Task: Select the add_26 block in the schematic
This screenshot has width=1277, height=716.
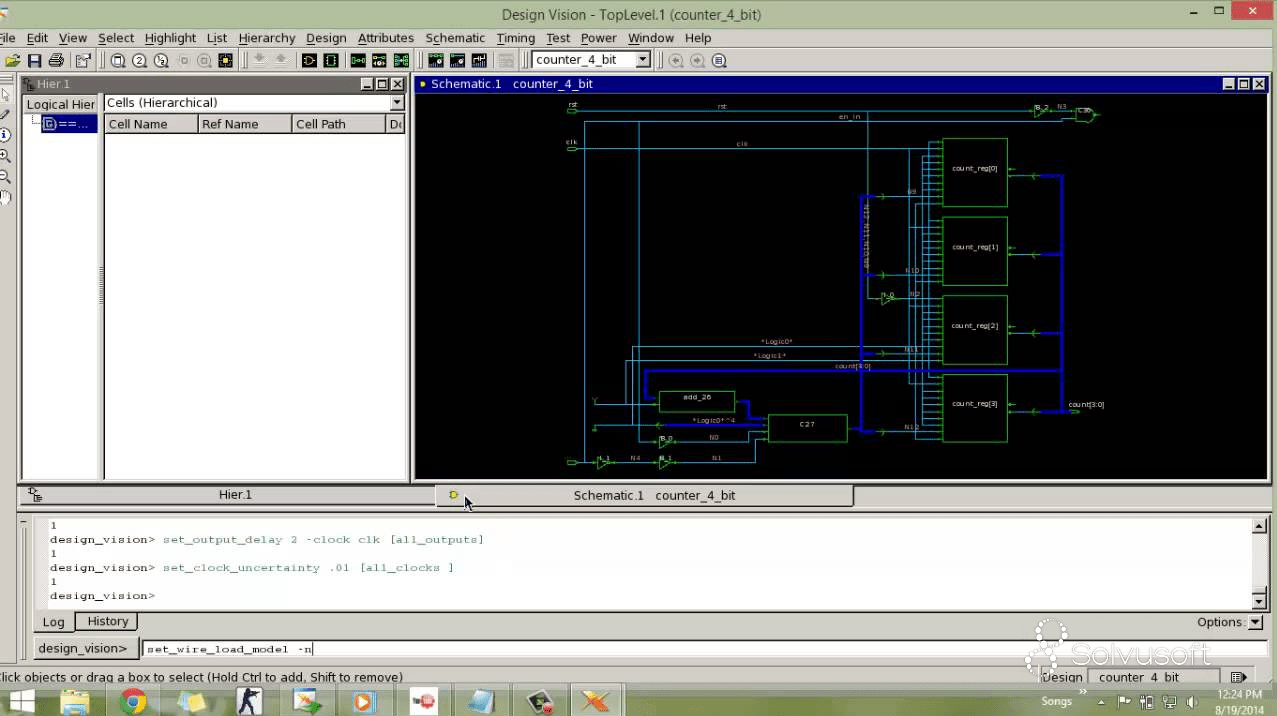Action: (x=697, y=401)
